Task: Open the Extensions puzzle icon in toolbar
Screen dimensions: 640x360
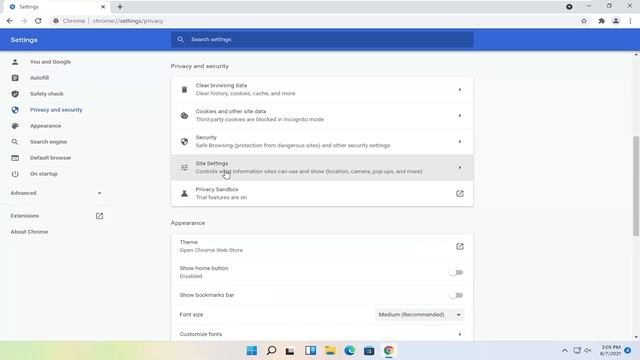Action: [x=601, y=21]
